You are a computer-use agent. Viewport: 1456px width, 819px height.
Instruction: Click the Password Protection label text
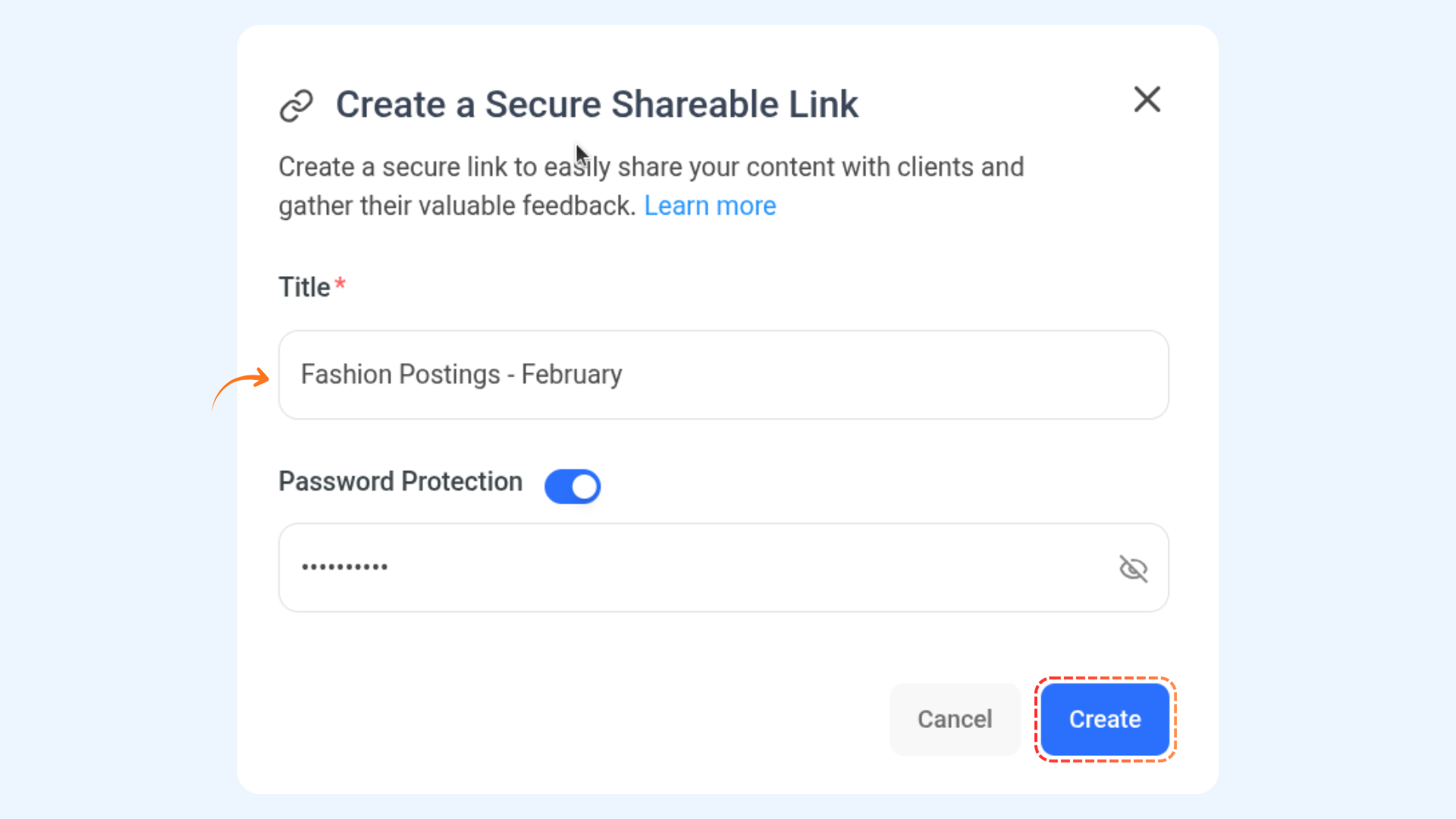[x=400, y=482]
